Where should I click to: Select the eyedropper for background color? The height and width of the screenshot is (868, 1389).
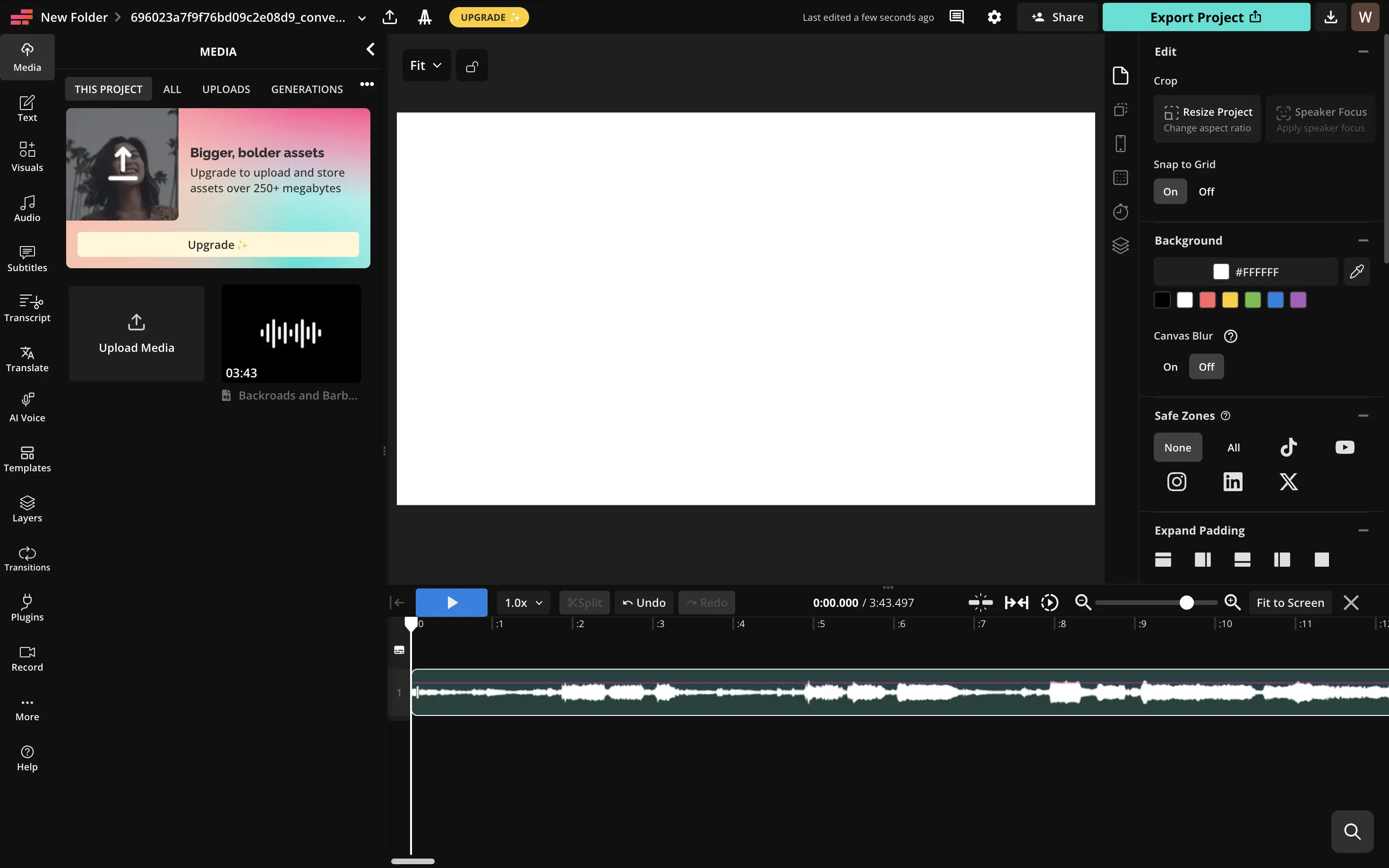[x=1357, y=272]
